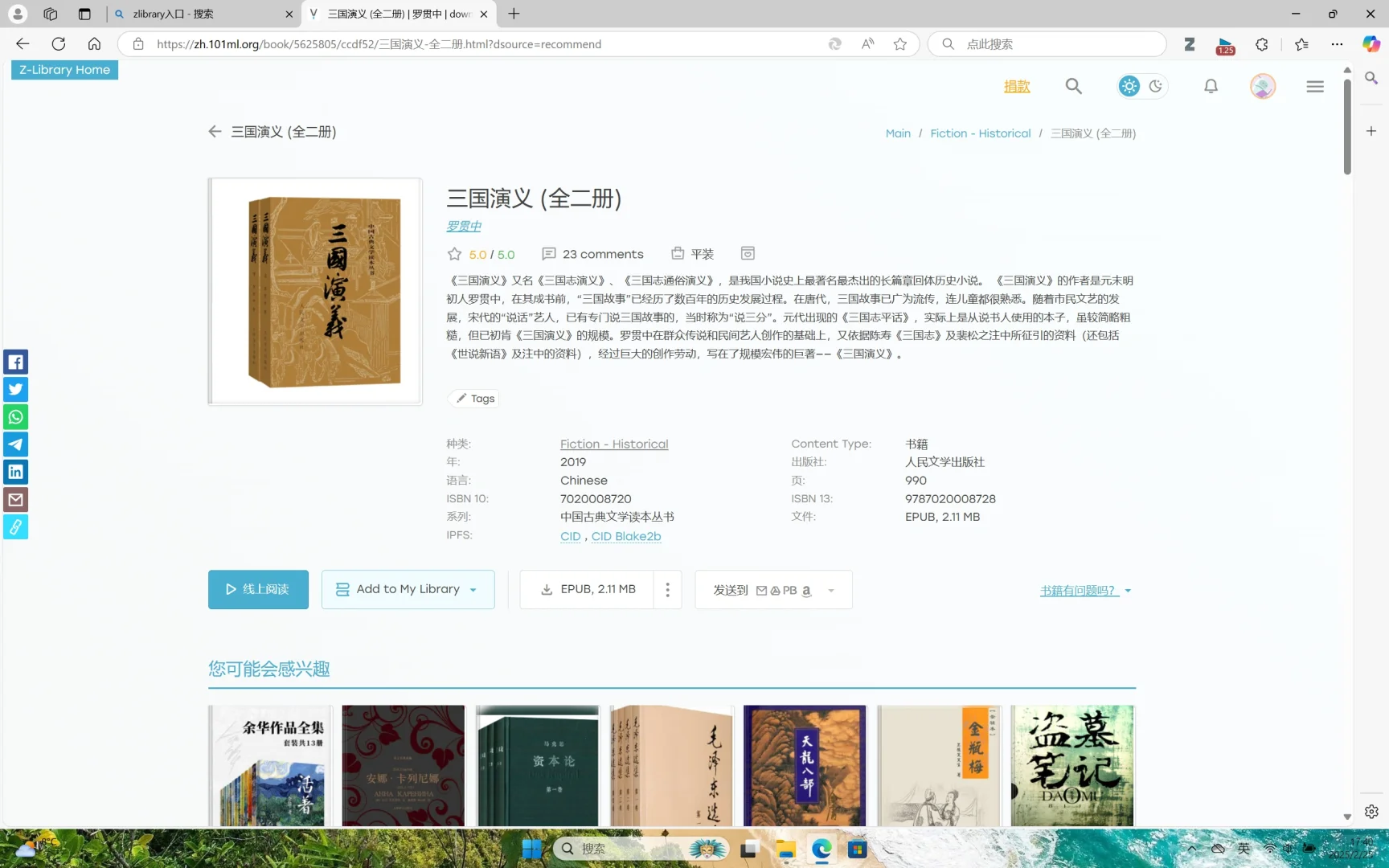Open the notifications bell
The image size is (1389, 868).
click(1211, 86)
